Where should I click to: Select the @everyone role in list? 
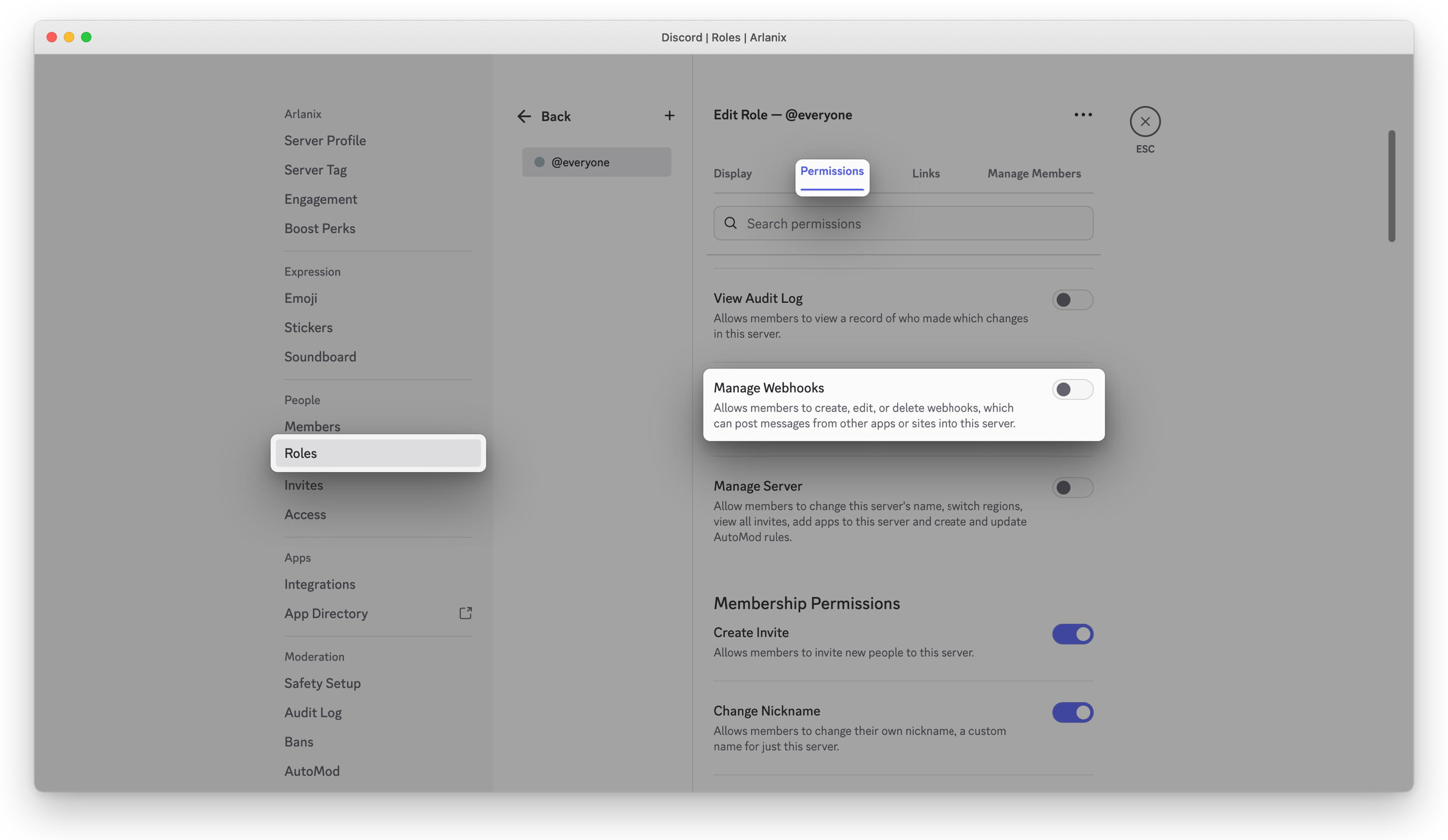click(x=596, y=162)
